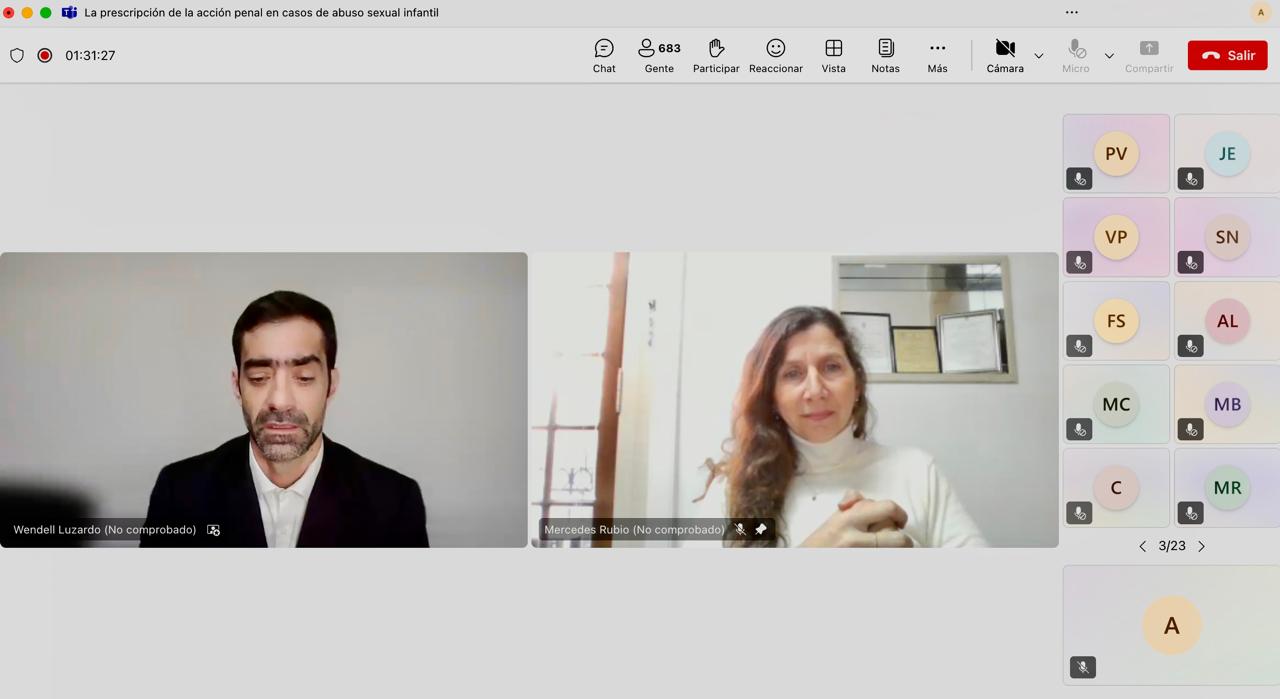Screen dimensions: 1280x699
Task: Select the PV participant tile
Action: tap(1116, 153)
